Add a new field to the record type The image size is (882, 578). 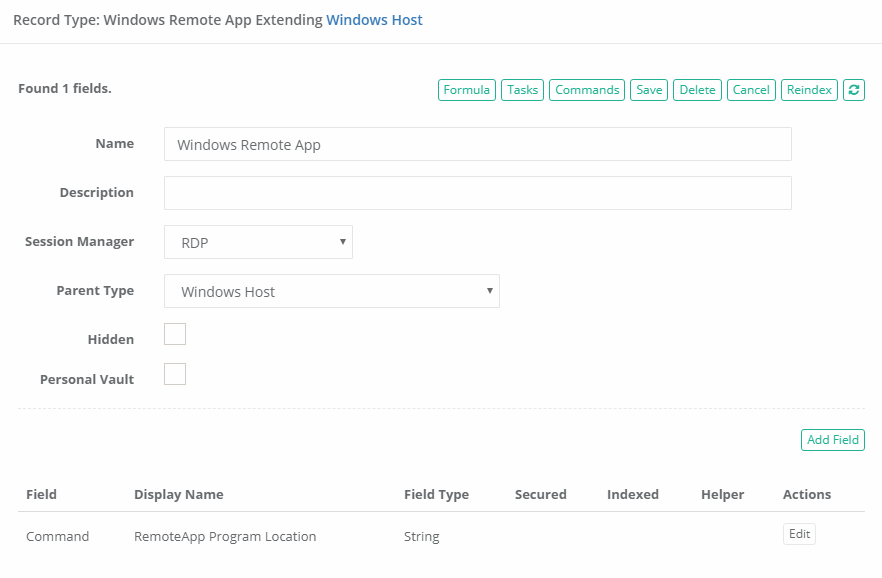click(x=832, y=439)
